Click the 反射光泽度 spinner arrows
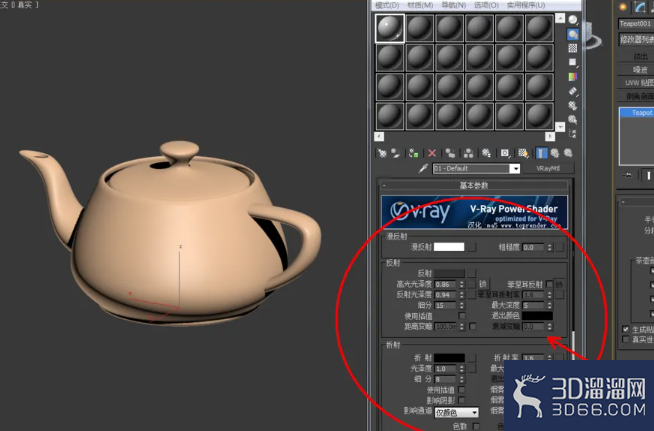The width and height of the screenshot is (654, 431). [x=462, y=295]
